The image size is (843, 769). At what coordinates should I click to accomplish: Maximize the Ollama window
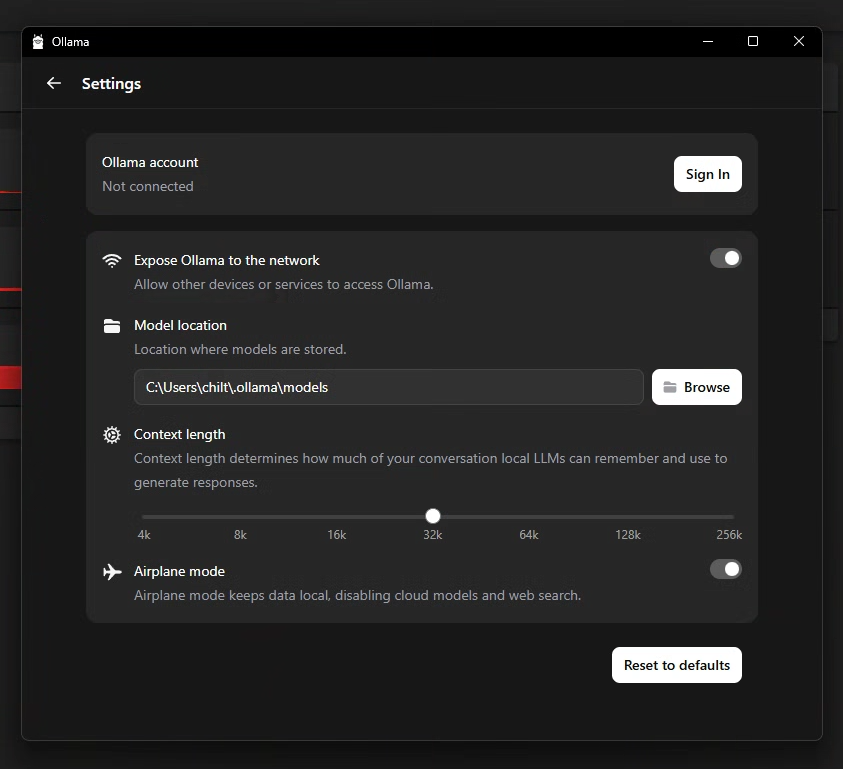(x=753, y=42)
